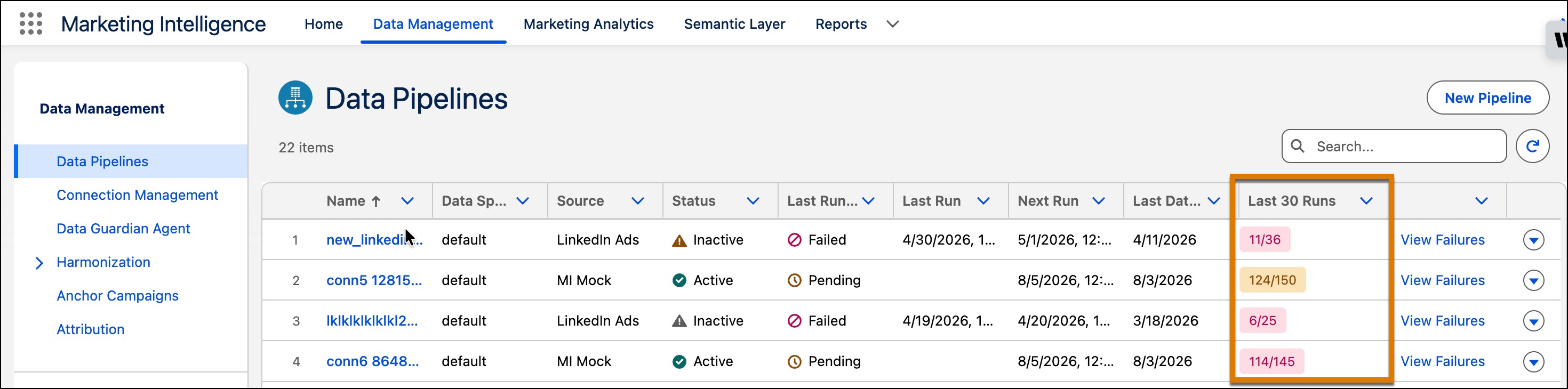This screenshot has width=1568, height=389.
Task: Click the Failed icon in row 3
Action: point(794,321)
